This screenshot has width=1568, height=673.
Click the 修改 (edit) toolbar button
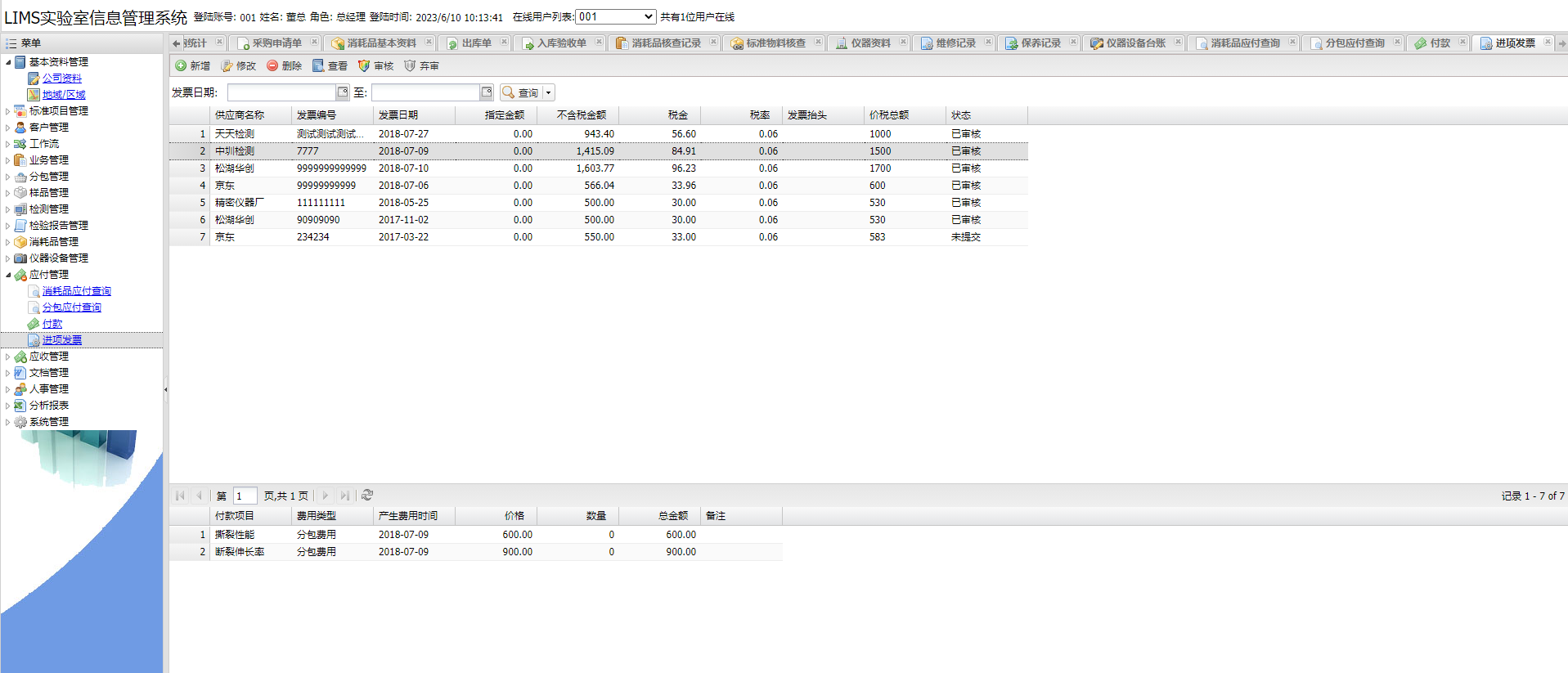tap(238, 65)
